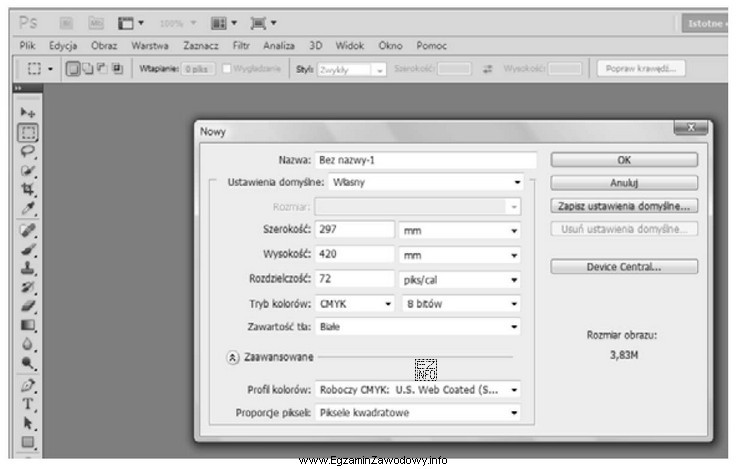Open the Plik menu
747x469 pixels.
(27, 46)
